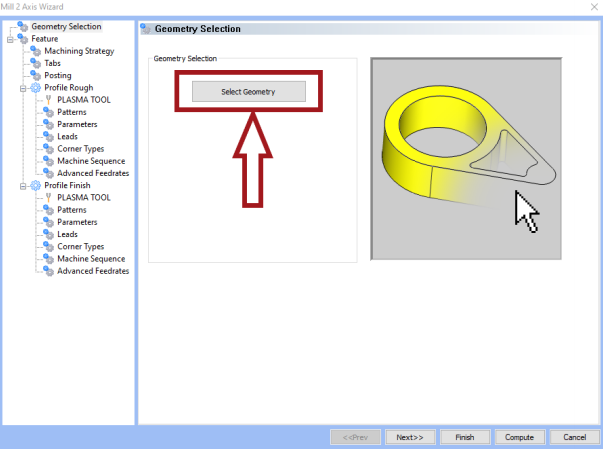Click gear icon beside Profile Rough Machine Sequence
The image size is (603, 449).
[48, 161]
